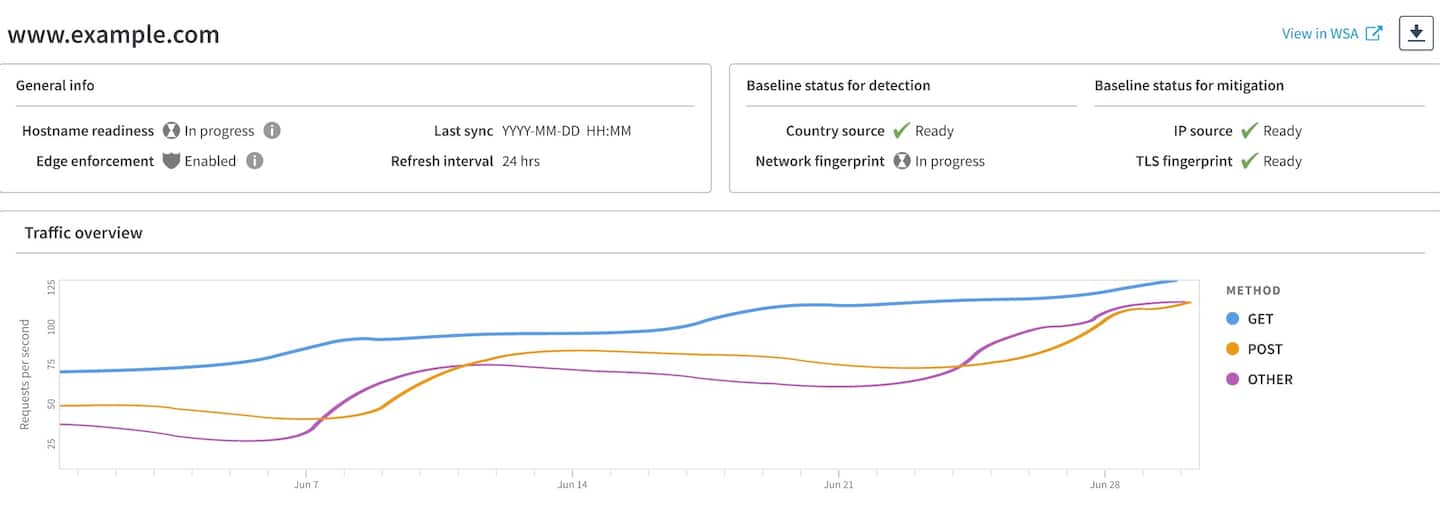This screenshot has height=512, width=1440.
Task: Click the TLS fingerprint green checkmark
Action: click(1249, 161)
